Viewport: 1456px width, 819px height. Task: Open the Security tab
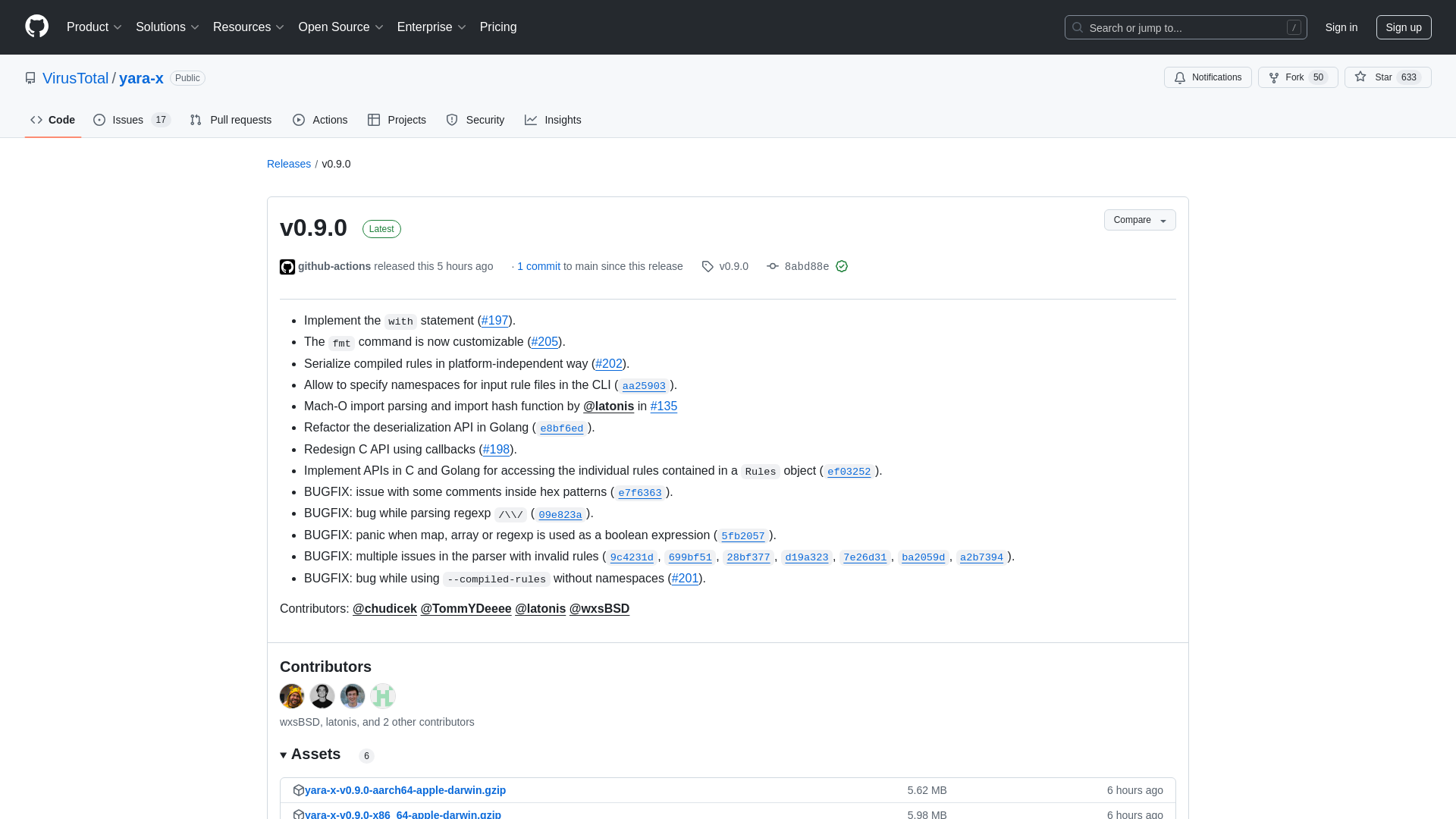click(475, 120)
